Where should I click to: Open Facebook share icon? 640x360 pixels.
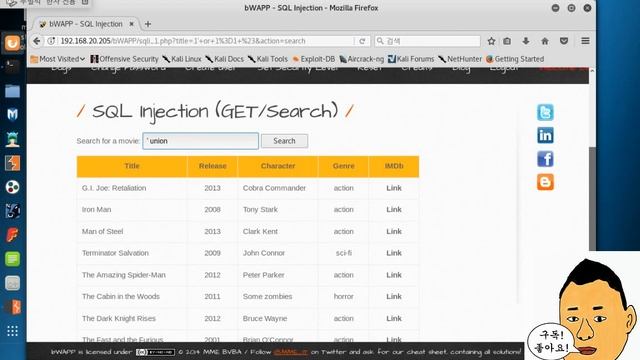(545, 159)
